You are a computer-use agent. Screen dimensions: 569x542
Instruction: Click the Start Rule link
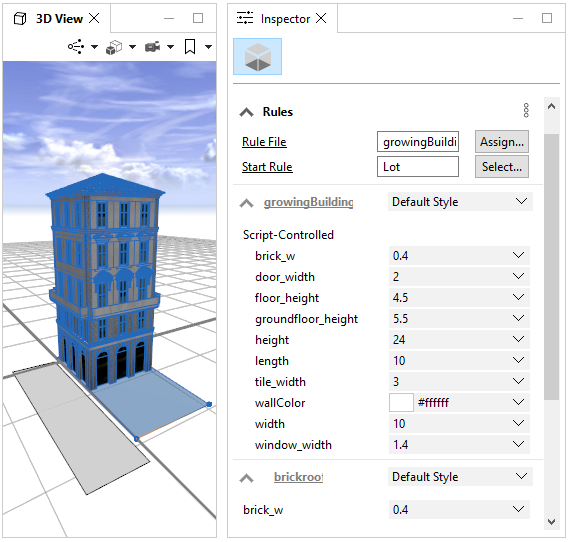(x=267, y=167)
